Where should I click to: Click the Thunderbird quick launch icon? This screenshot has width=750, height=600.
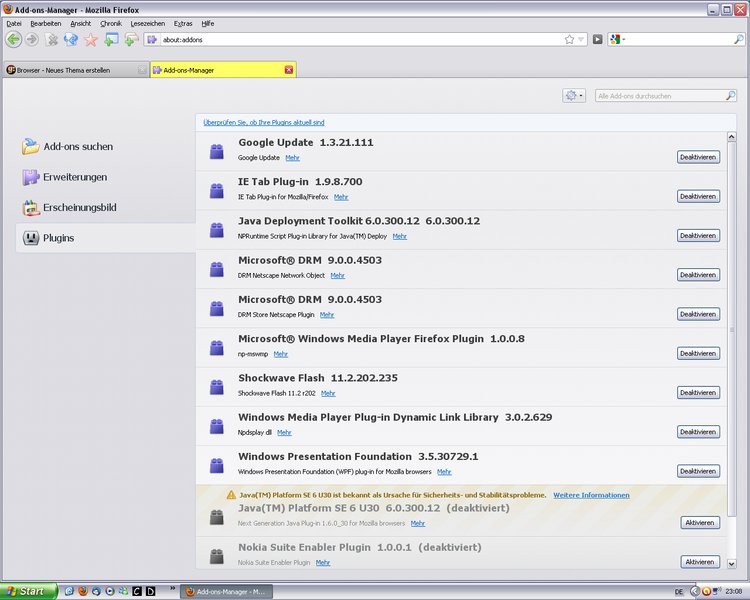click(x=96, y=591)
